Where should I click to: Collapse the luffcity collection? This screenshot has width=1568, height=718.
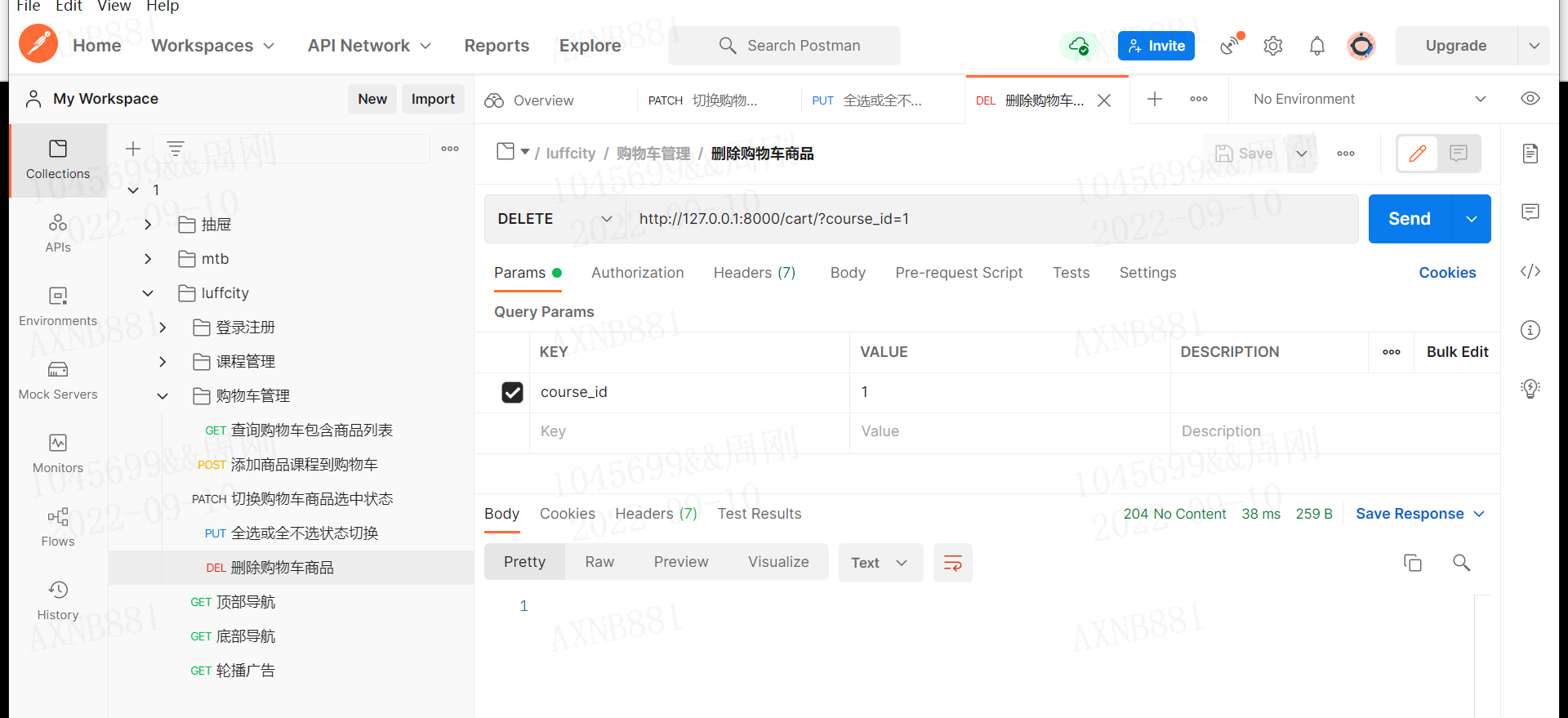point(148,293)
